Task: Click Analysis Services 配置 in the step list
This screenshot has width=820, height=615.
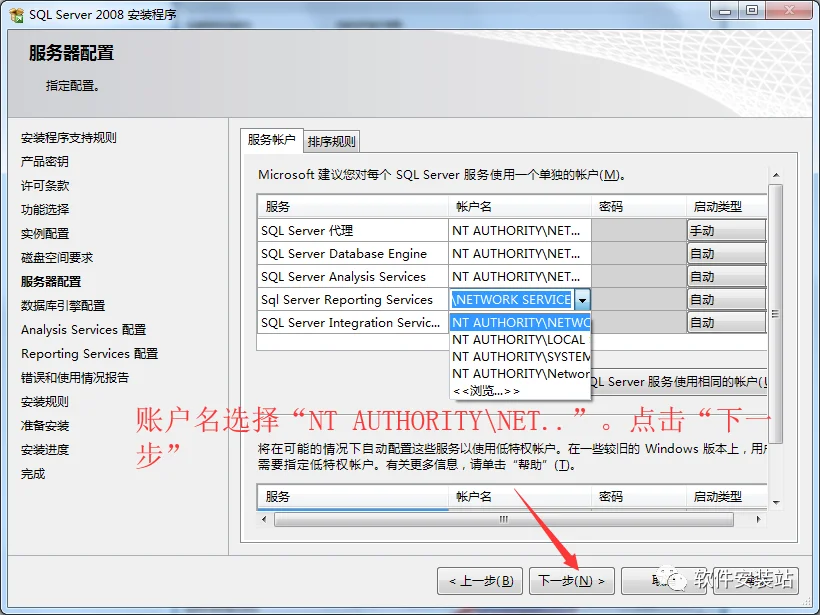Action: [x=83, y=329]
